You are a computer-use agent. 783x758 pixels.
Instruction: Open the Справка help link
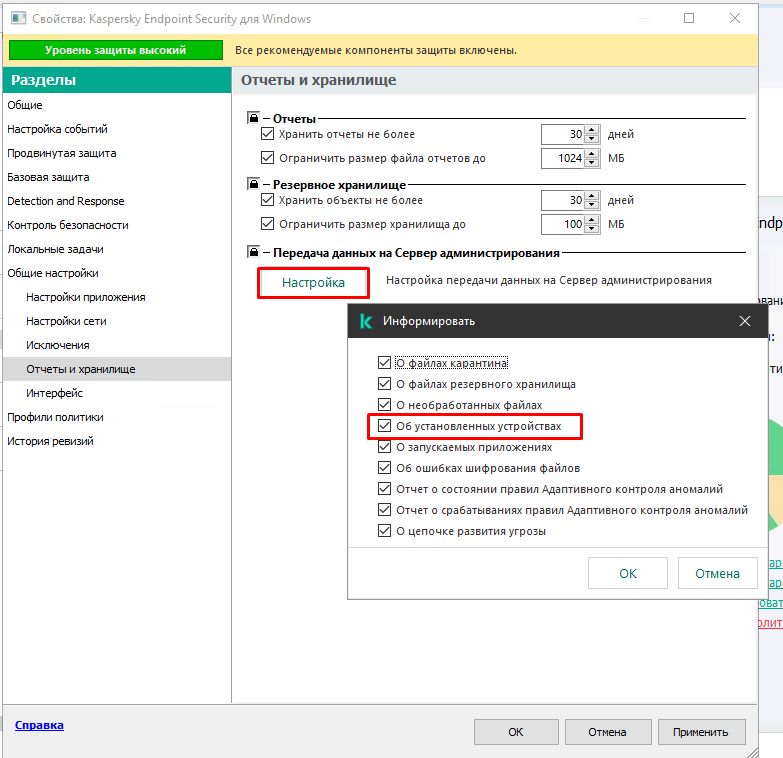[39, 725]
